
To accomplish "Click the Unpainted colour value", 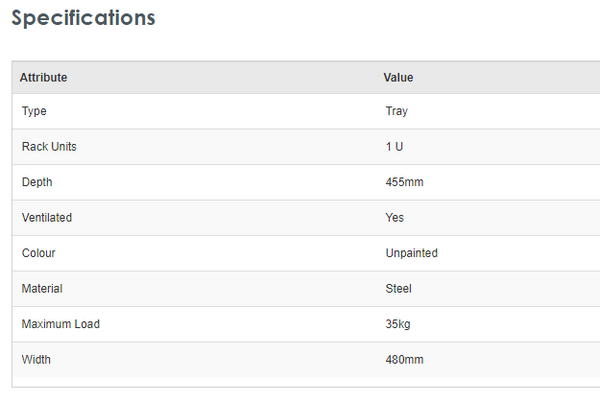I will [x=412, y=253].
